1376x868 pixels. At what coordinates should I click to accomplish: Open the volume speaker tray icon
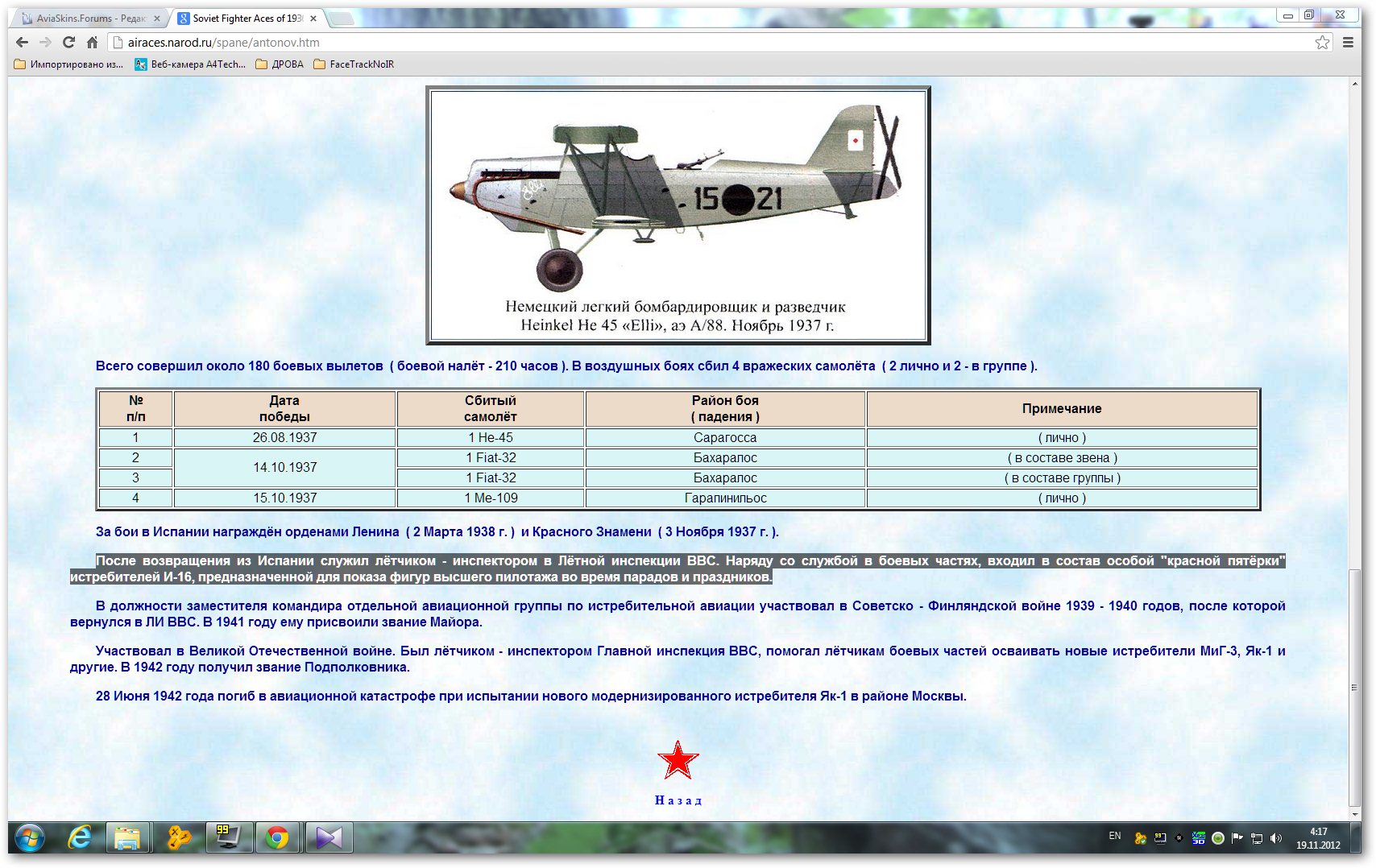coord(1276,838)
